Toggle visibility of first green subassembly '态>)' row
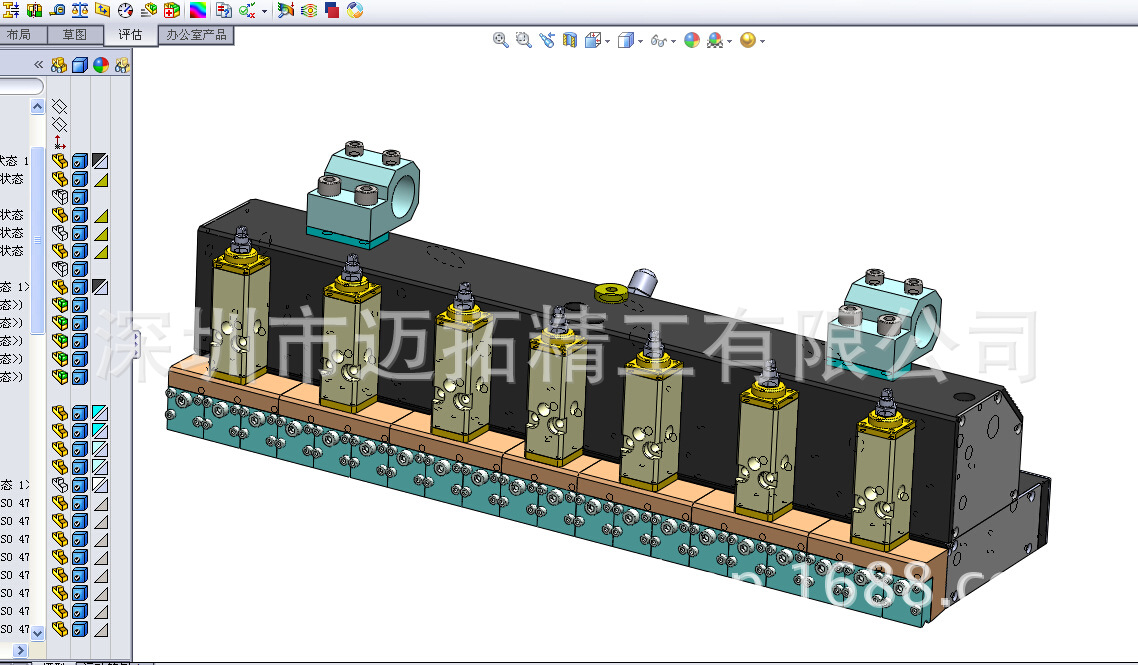Screen dimensions: 1138x665 point(60,305)
